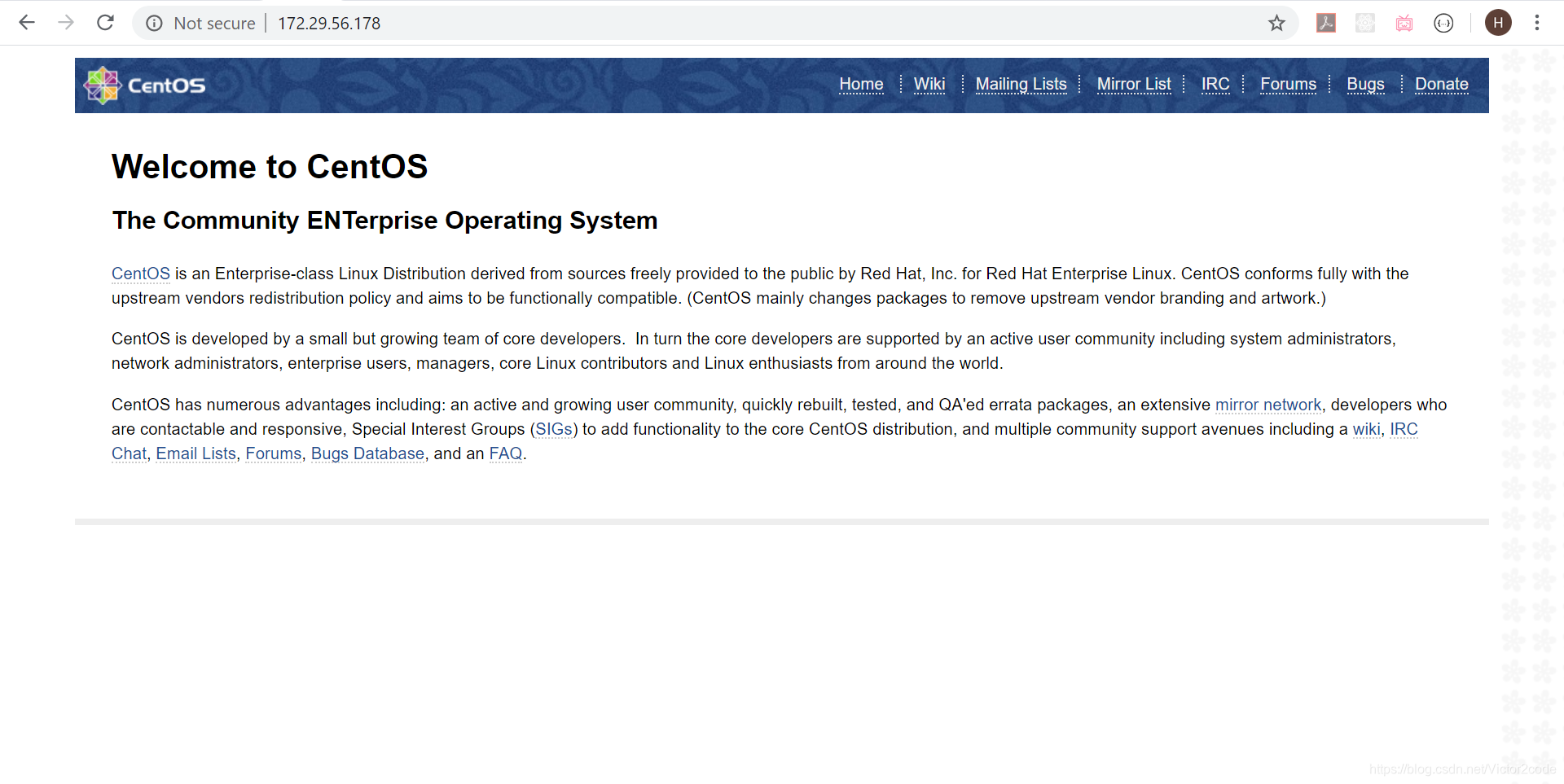Screen dimensions: 1564x784
Task: Open the IRC header link
Action: tap(1215, 84)
